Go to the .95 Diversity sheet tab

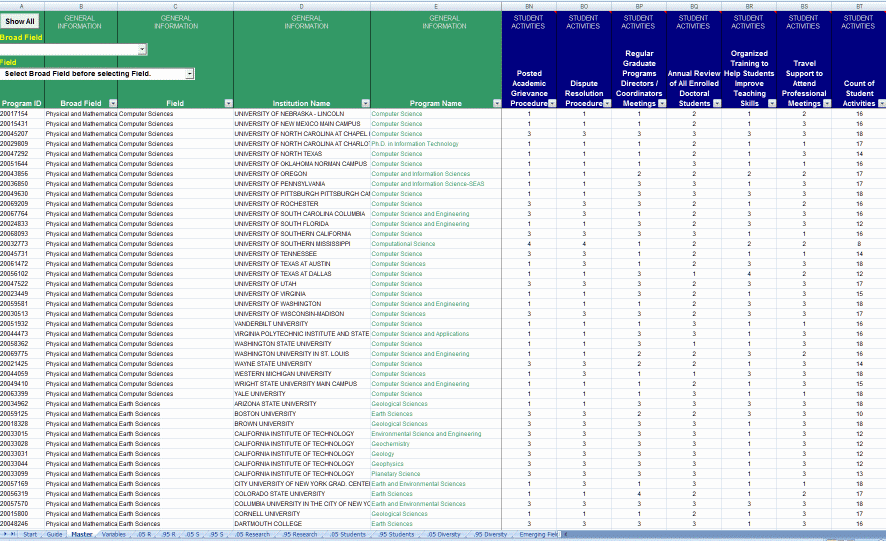[x=490, y=534]
